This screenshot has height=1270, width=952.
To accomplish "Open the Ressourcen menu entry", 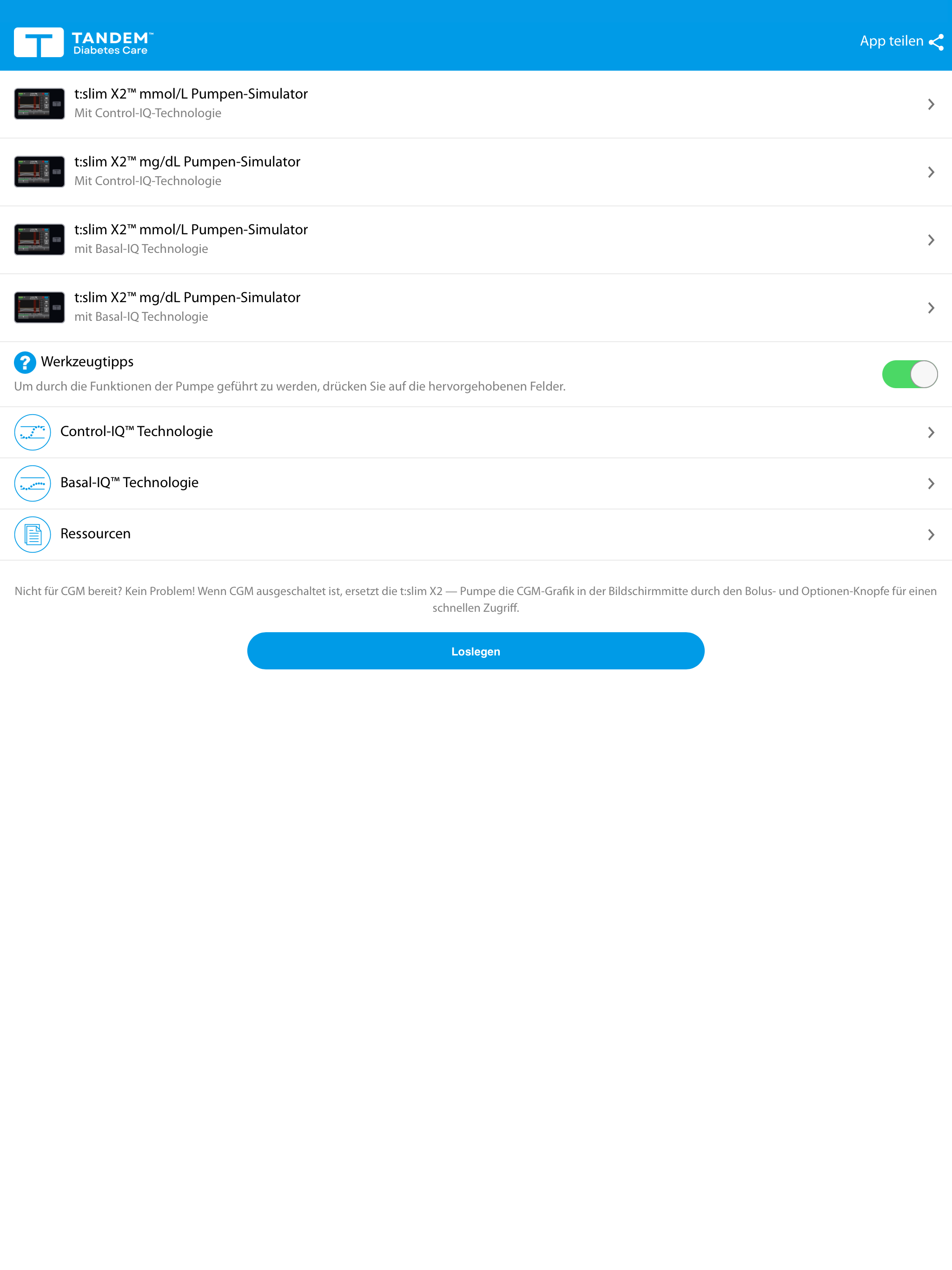I will click(476, 535).
